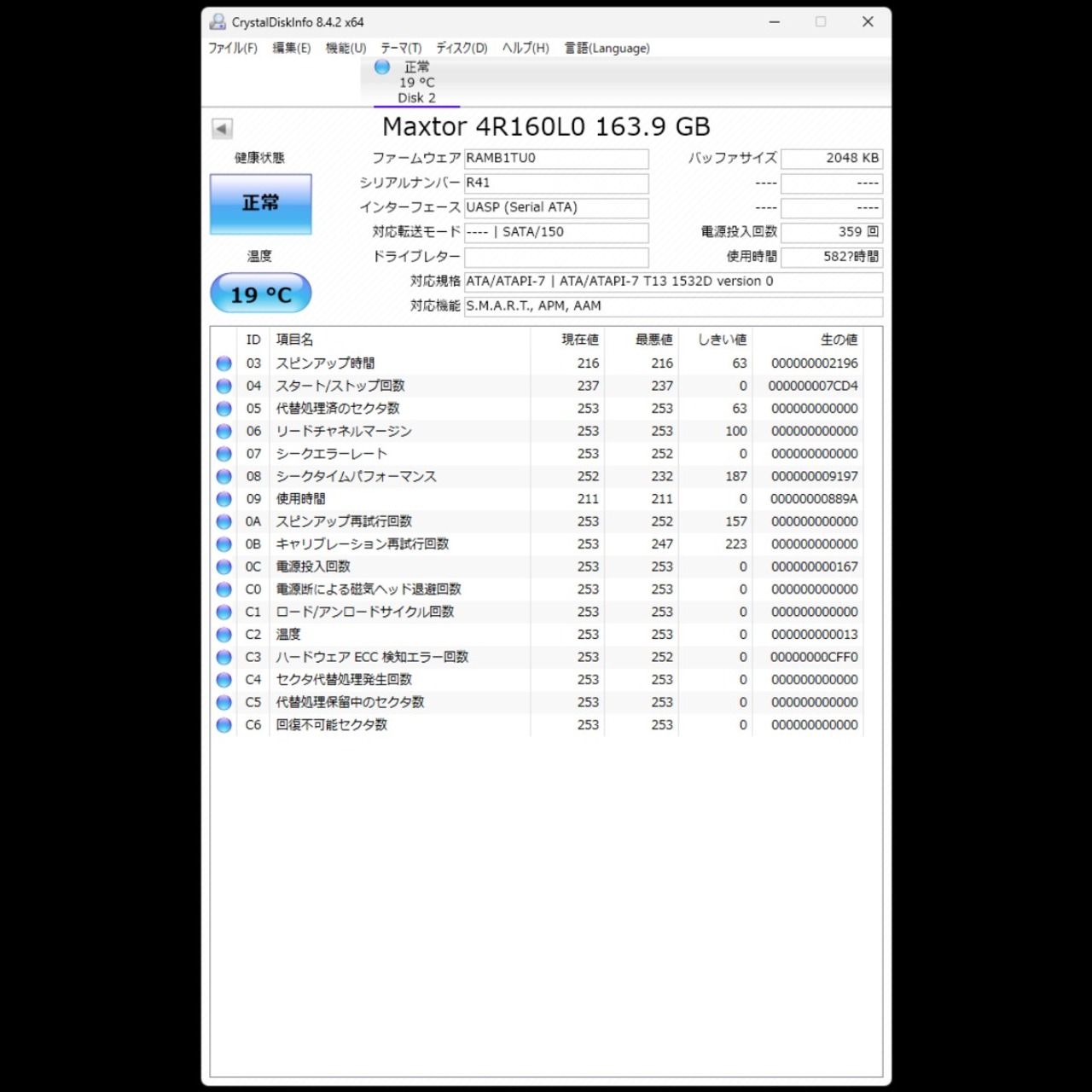
Task: Click raw value 000000000013 in 温度 row
Action: [815, 635]
